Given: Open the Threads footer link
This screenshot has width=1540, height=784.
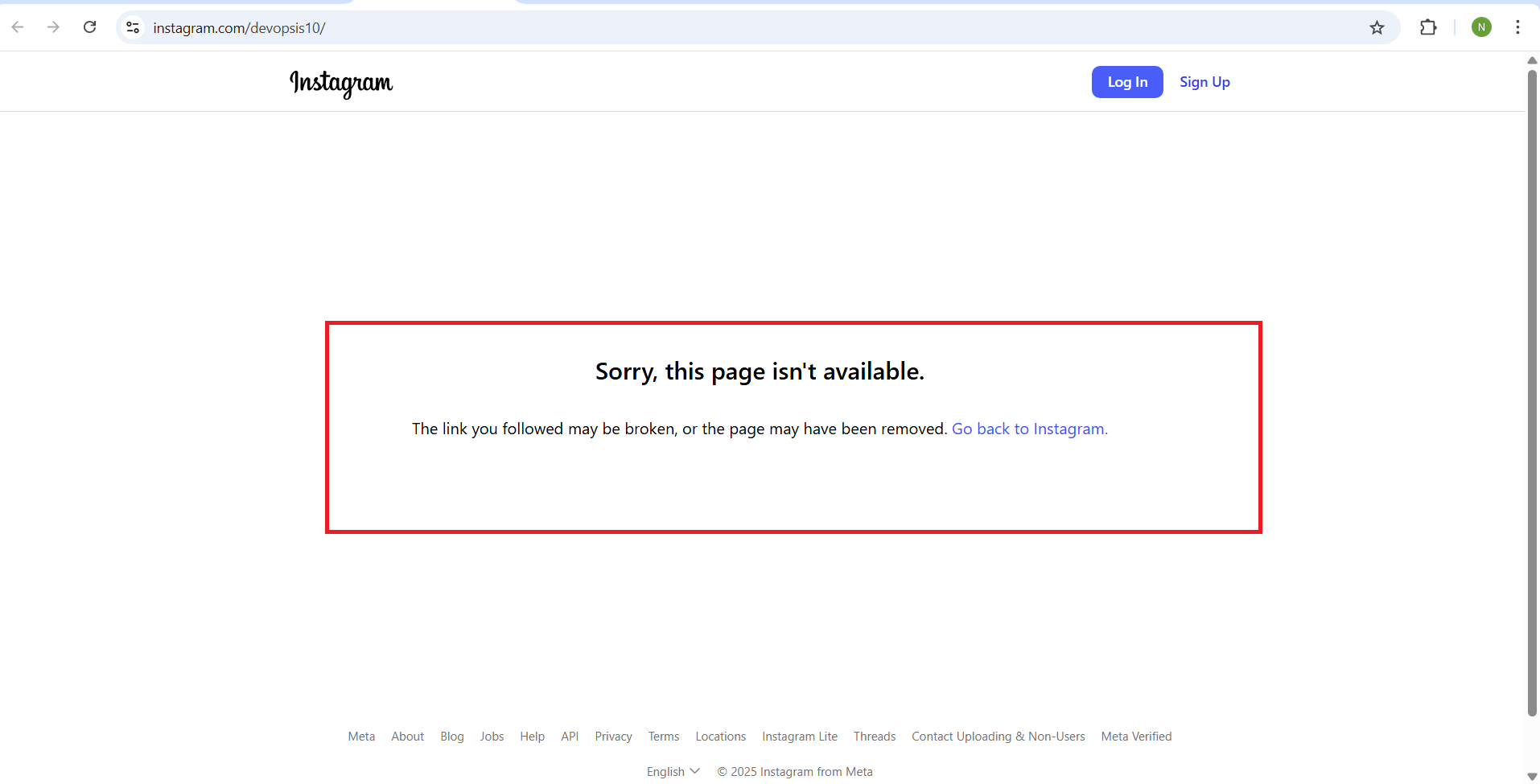Looking at the screenshot, I should tap(874, 737).
